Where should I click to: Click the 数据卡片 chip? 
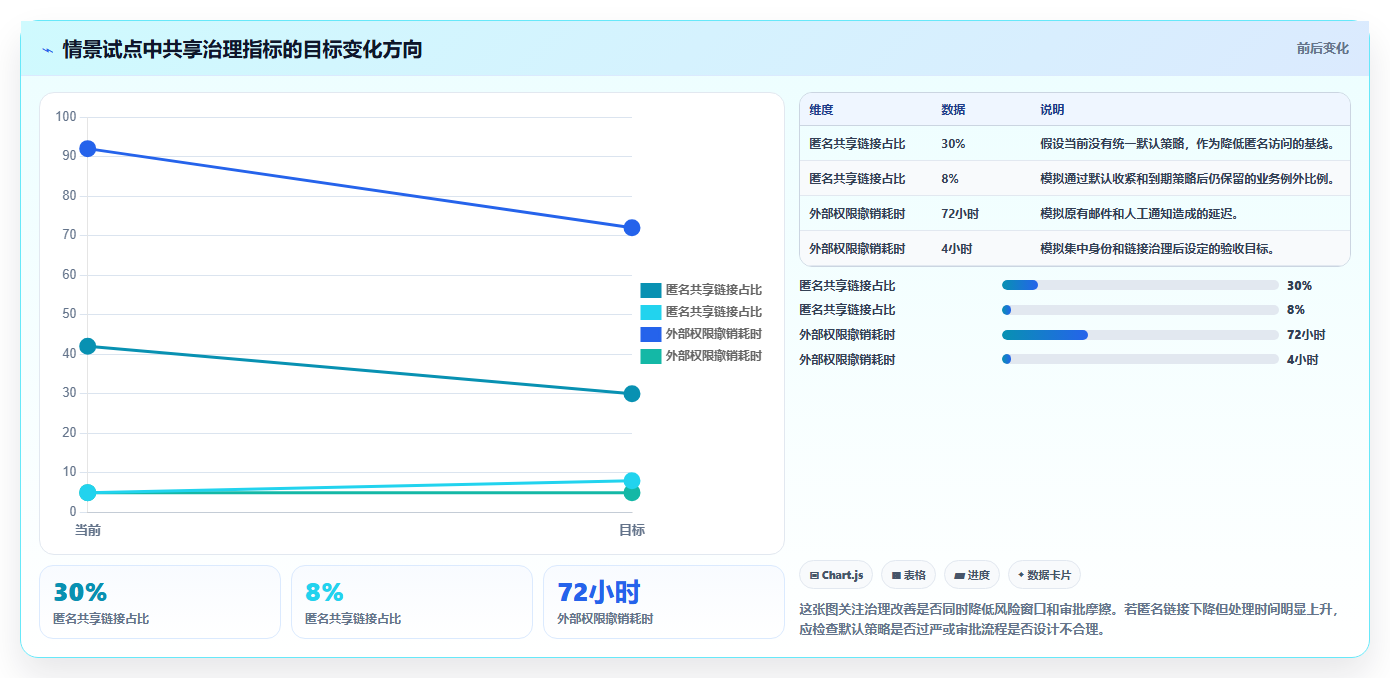pos(1044,575)
